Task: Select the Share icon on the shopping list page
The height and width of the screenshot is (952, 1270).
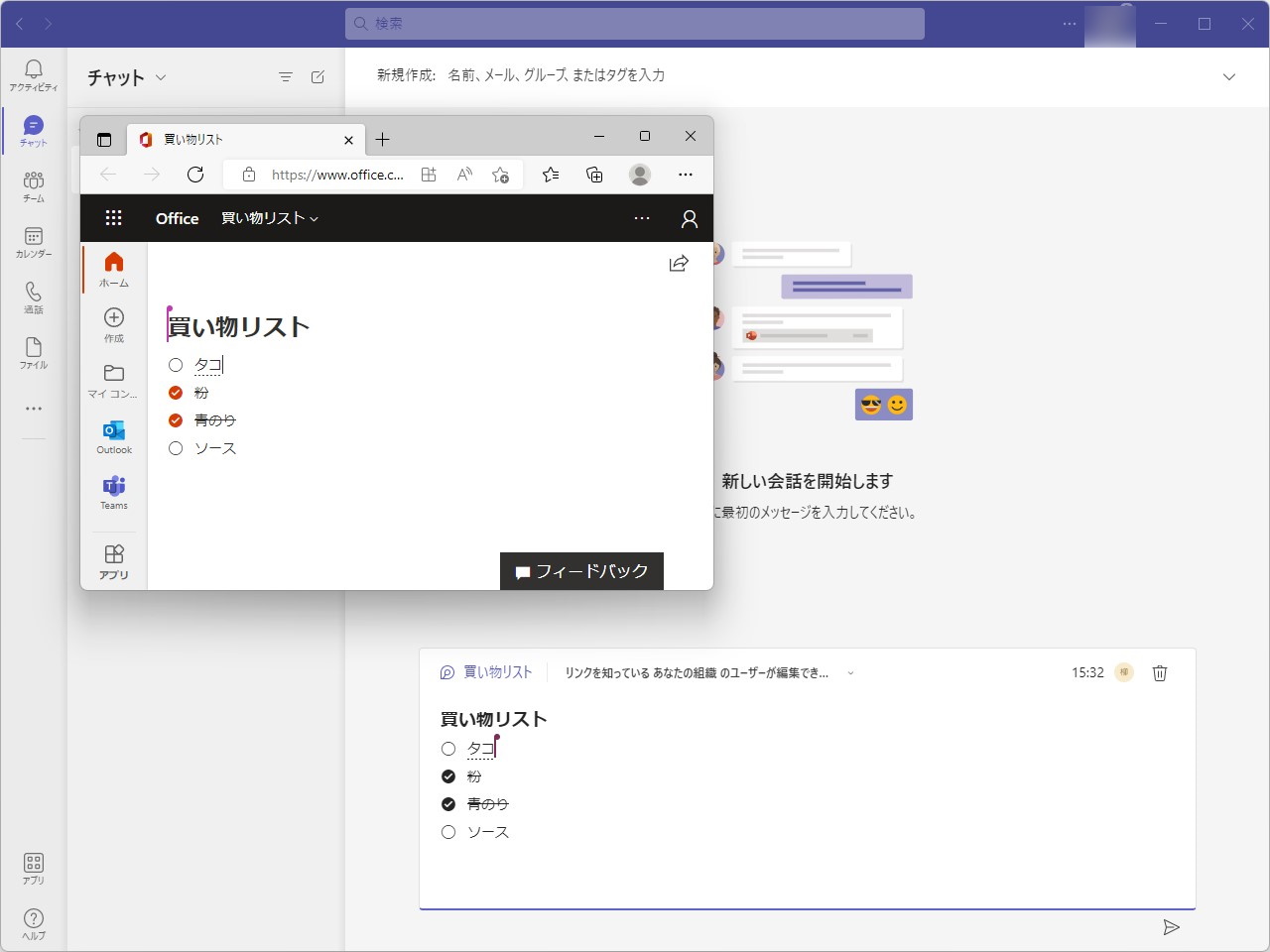Action: (x=678, y=263)
